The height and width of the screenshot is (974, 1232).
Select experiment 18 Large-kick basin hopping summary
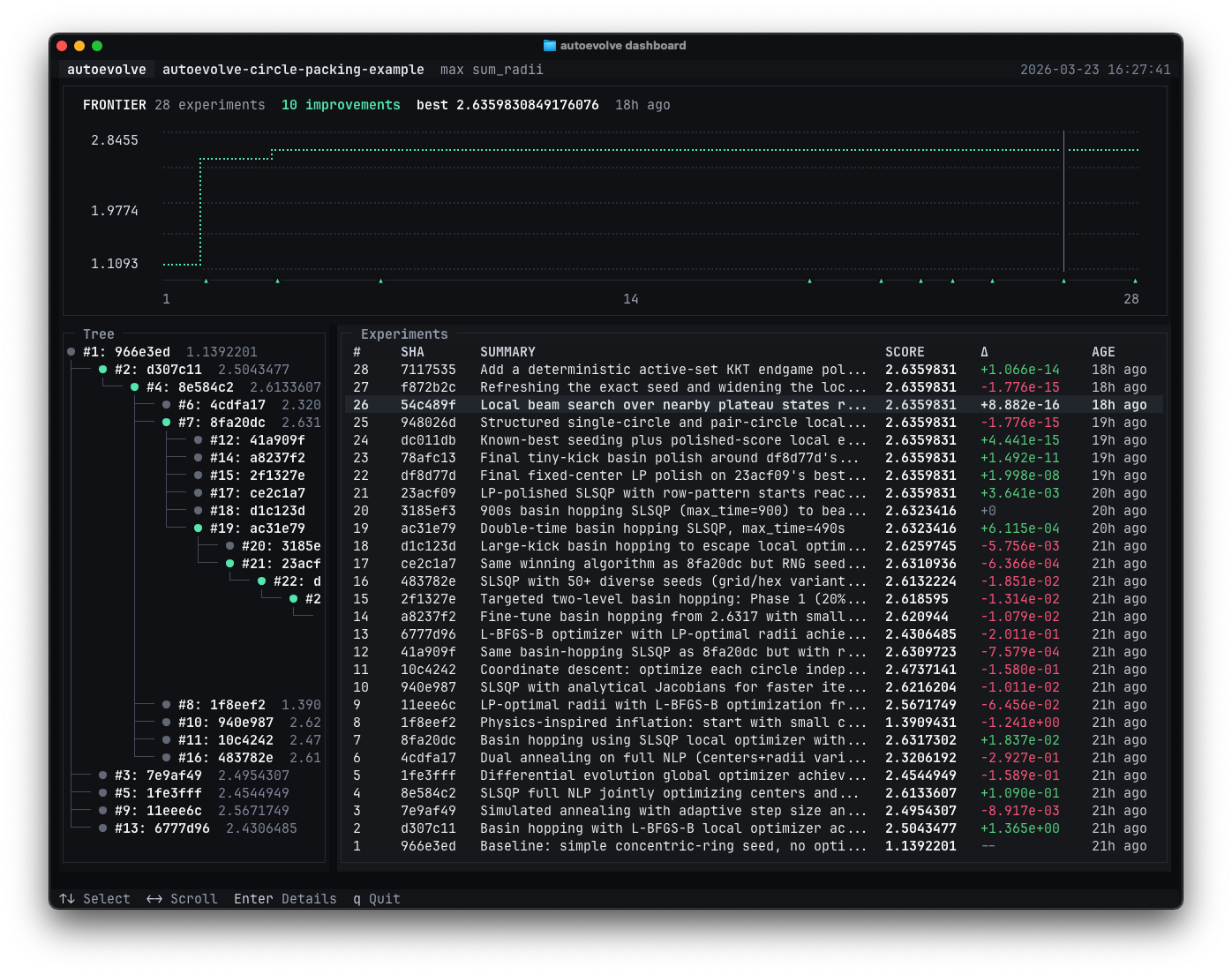tap(673, 546)
